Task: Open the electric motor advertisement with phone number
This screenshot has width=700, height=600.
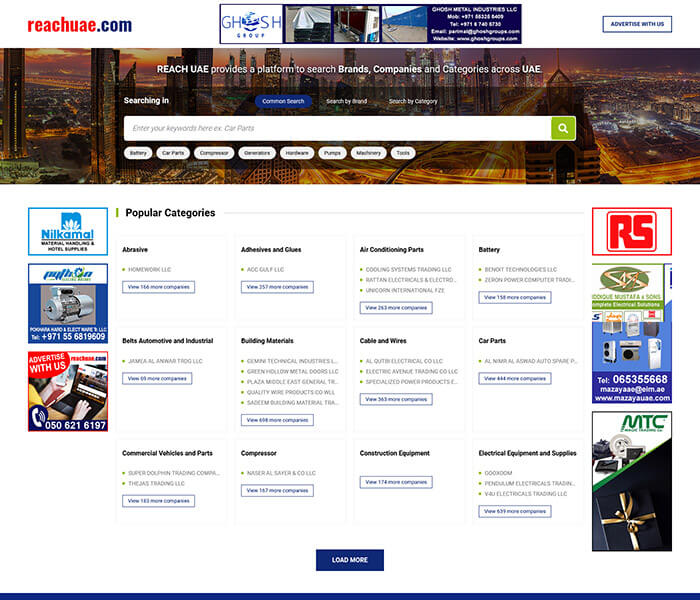Action: (68, 303)
